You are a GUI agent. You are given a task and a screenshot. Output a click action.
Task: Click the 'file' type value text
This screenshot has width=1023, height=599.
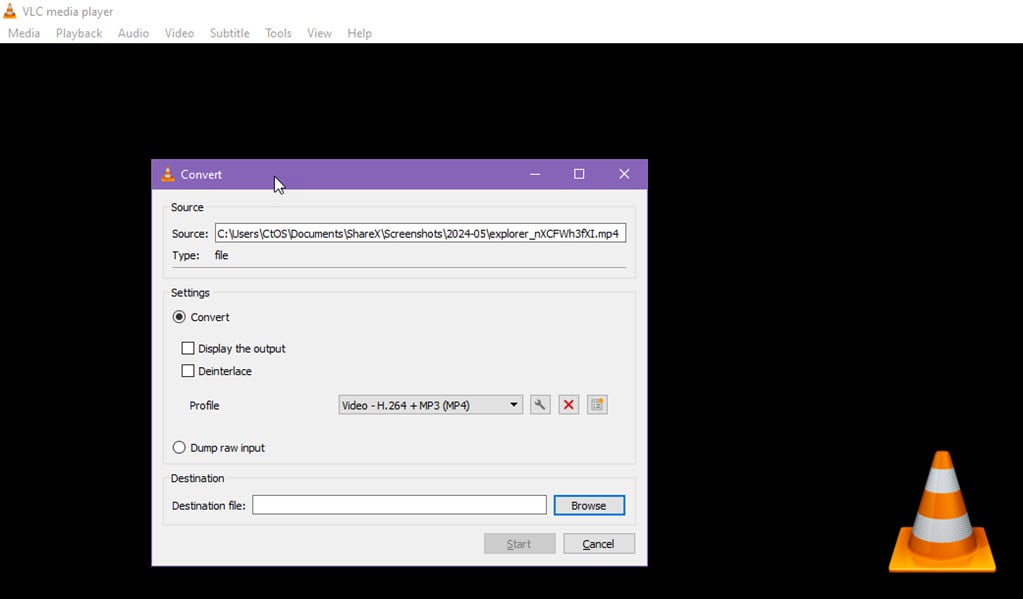pos(222,256)
